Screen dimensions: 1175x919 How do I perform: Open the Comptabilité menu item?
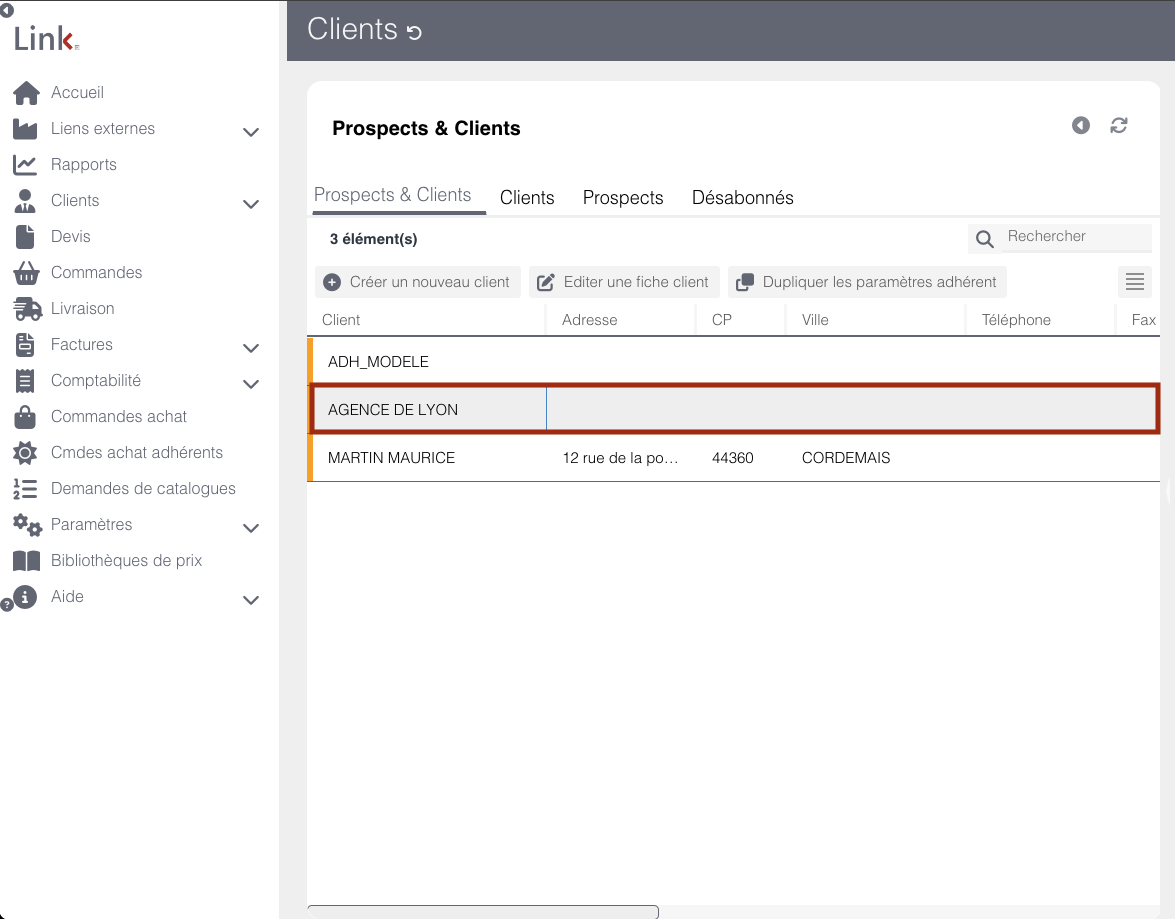coord(96,381)
